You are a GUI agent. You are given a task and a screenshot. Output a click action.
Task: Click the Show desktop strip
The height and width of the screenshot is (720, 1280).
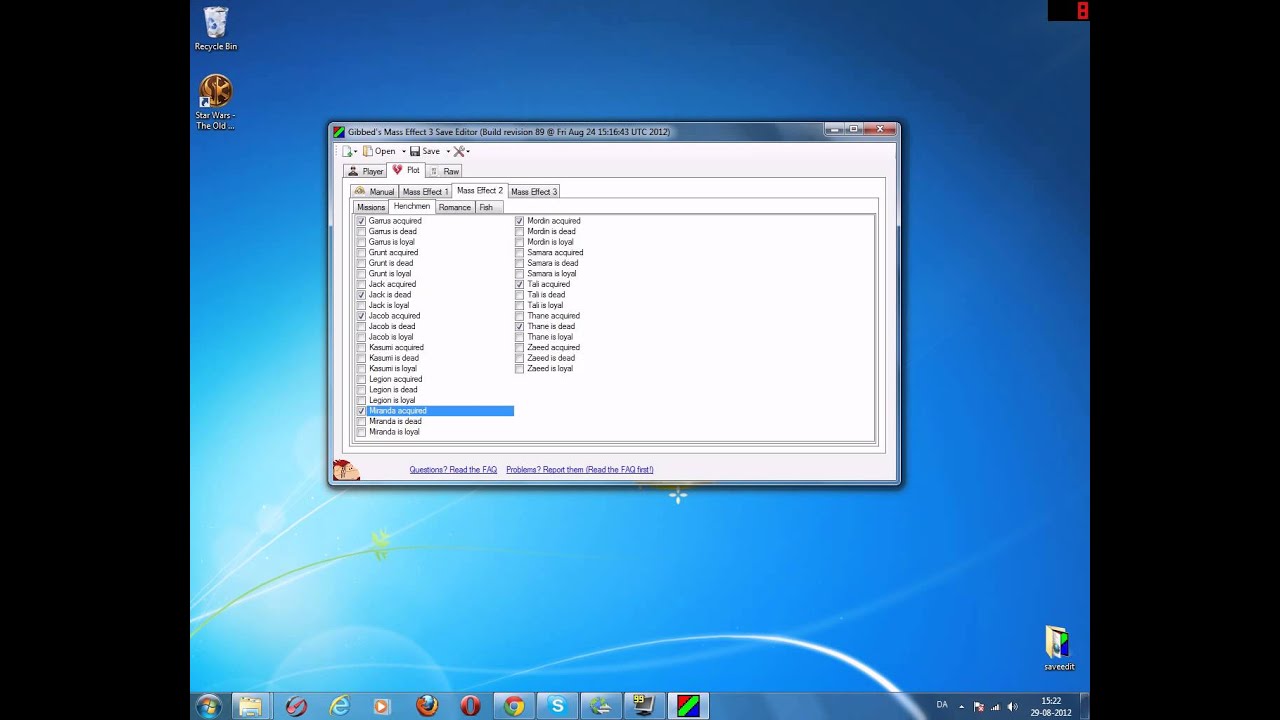1084,706
